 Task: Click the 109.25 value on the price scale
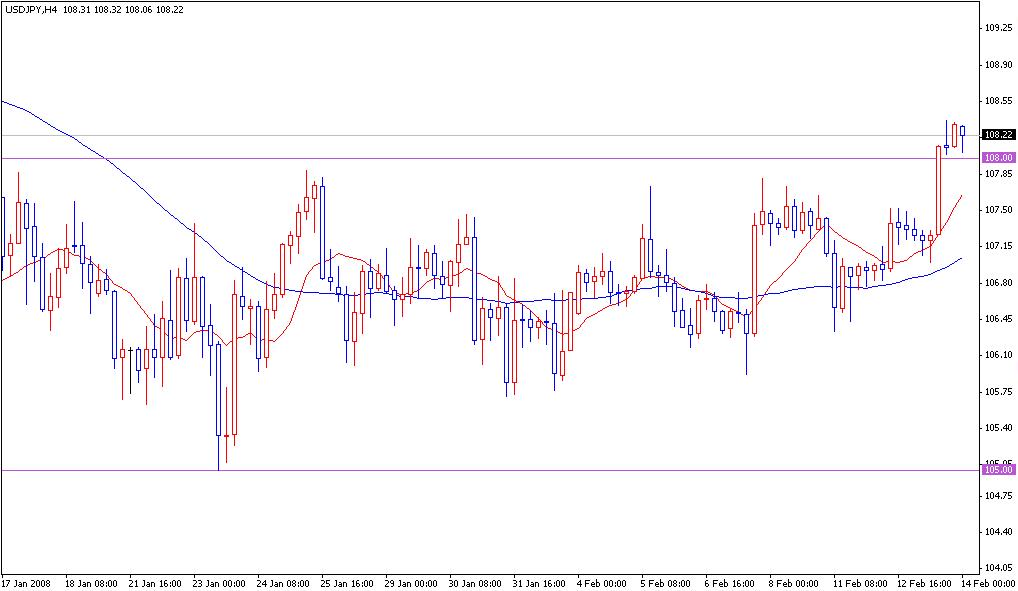pos(1000,29)
